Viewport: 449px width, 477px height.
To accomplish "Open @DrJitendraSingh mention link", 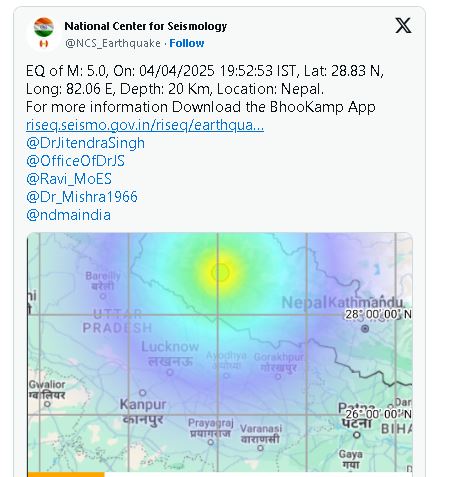I will 85,143.
